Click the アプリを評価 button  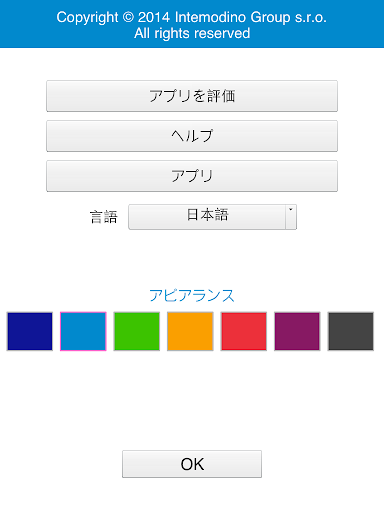pyautogui.click(x=192, y=96)
